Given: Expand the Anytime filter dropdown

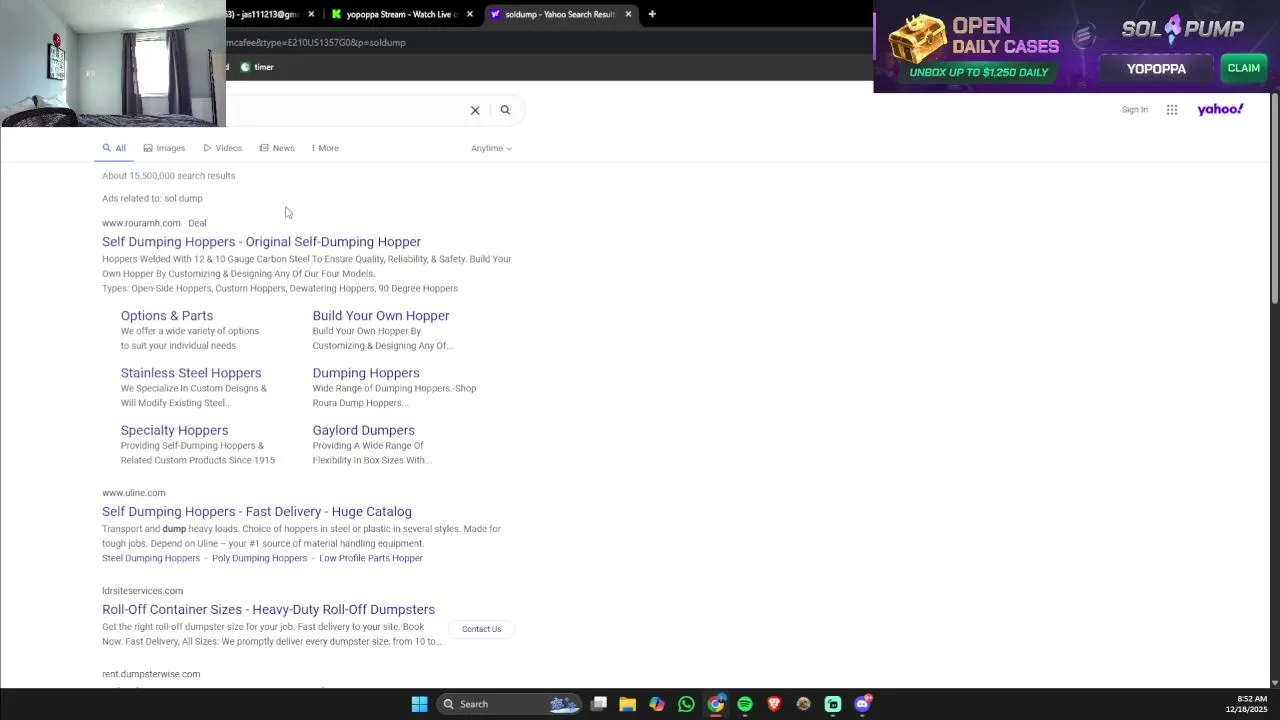Looking at the screenshot, I should 491,148.
